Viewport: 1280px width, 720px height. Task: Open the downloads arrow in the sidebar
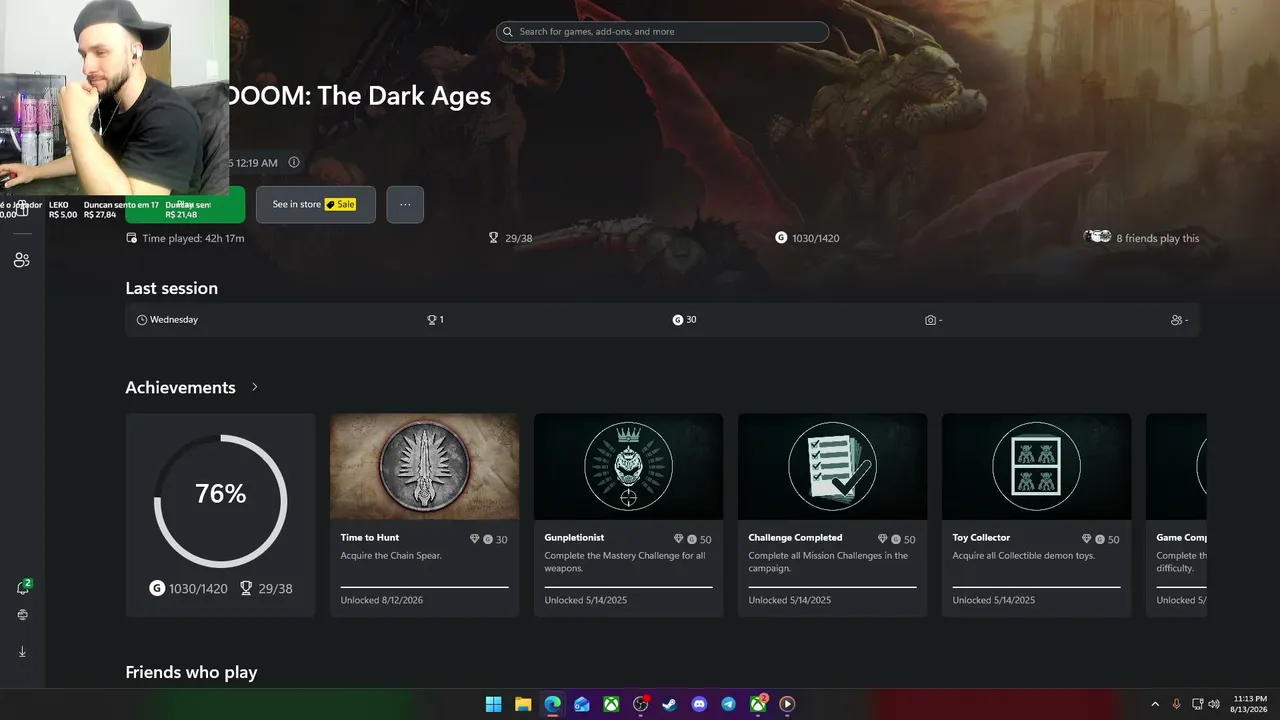tap(22, 651)
